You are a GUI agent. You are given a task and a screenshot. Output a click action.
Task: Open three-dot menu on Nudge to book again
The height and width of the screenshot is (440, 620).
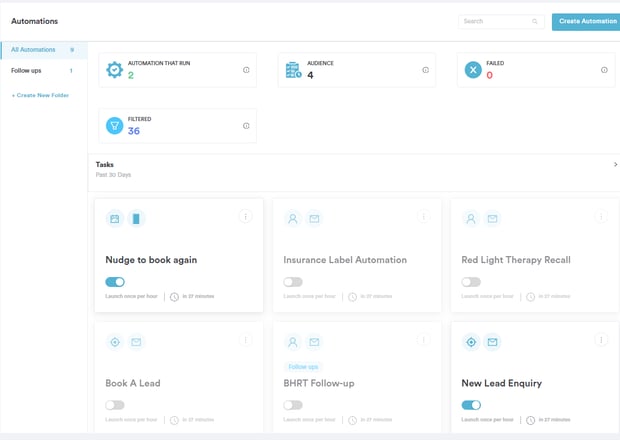click(245, 217)
